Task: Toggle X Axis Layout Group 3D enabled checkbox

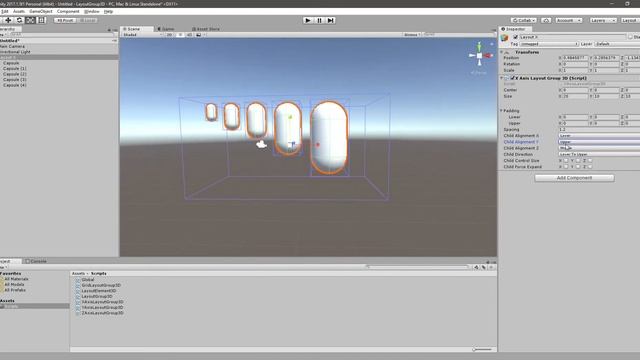Action: 513,78
